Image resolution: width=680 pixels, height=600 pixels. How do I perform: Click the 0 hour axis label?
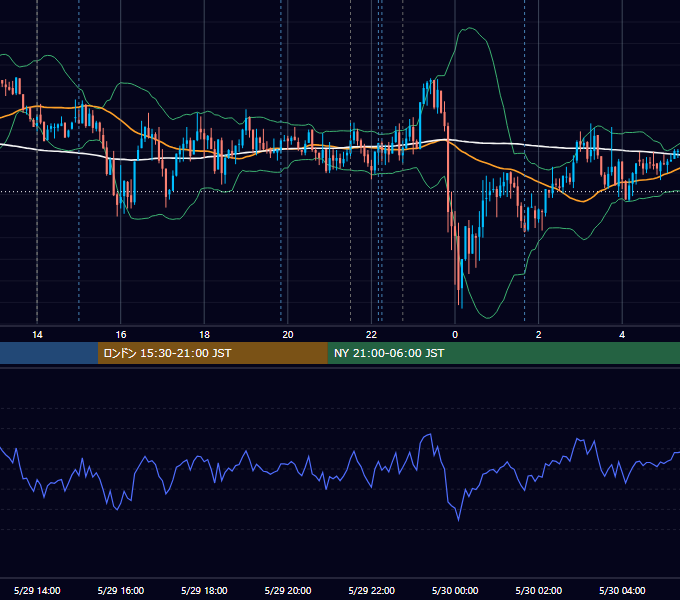[x=455, y=335]
